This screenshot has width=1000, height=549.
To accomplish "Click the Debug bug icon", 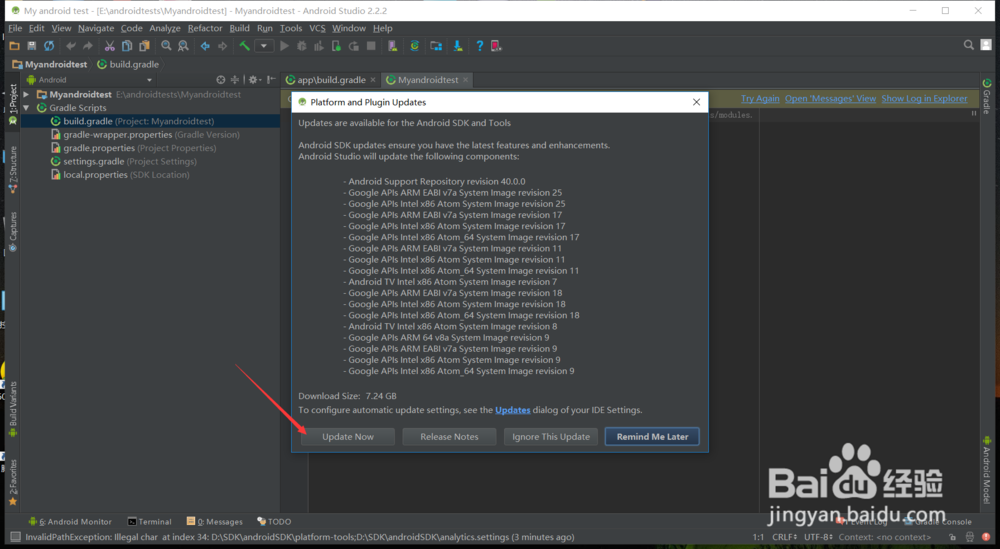I will (302, 46).
